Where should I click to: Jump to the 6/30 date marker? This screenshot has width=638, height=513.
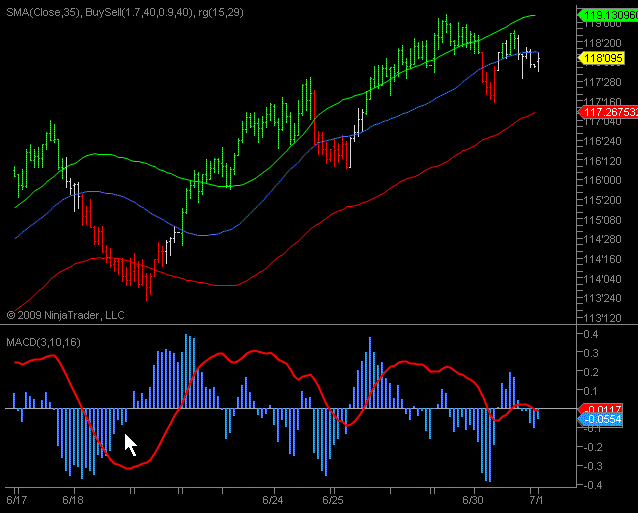tap(473, 497)
